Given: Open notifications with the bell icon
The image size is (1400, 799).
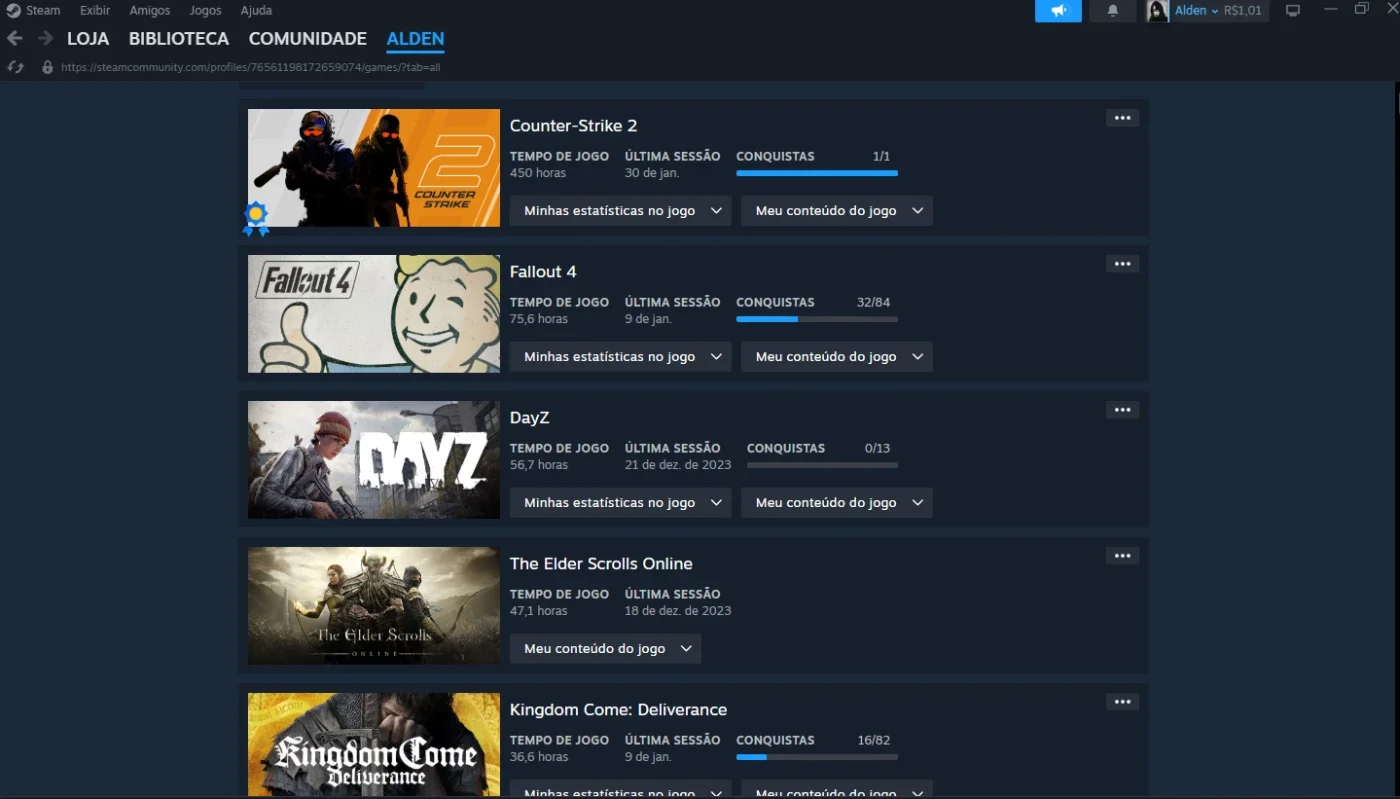Looking at the screenshot, I should [1113, 10].
